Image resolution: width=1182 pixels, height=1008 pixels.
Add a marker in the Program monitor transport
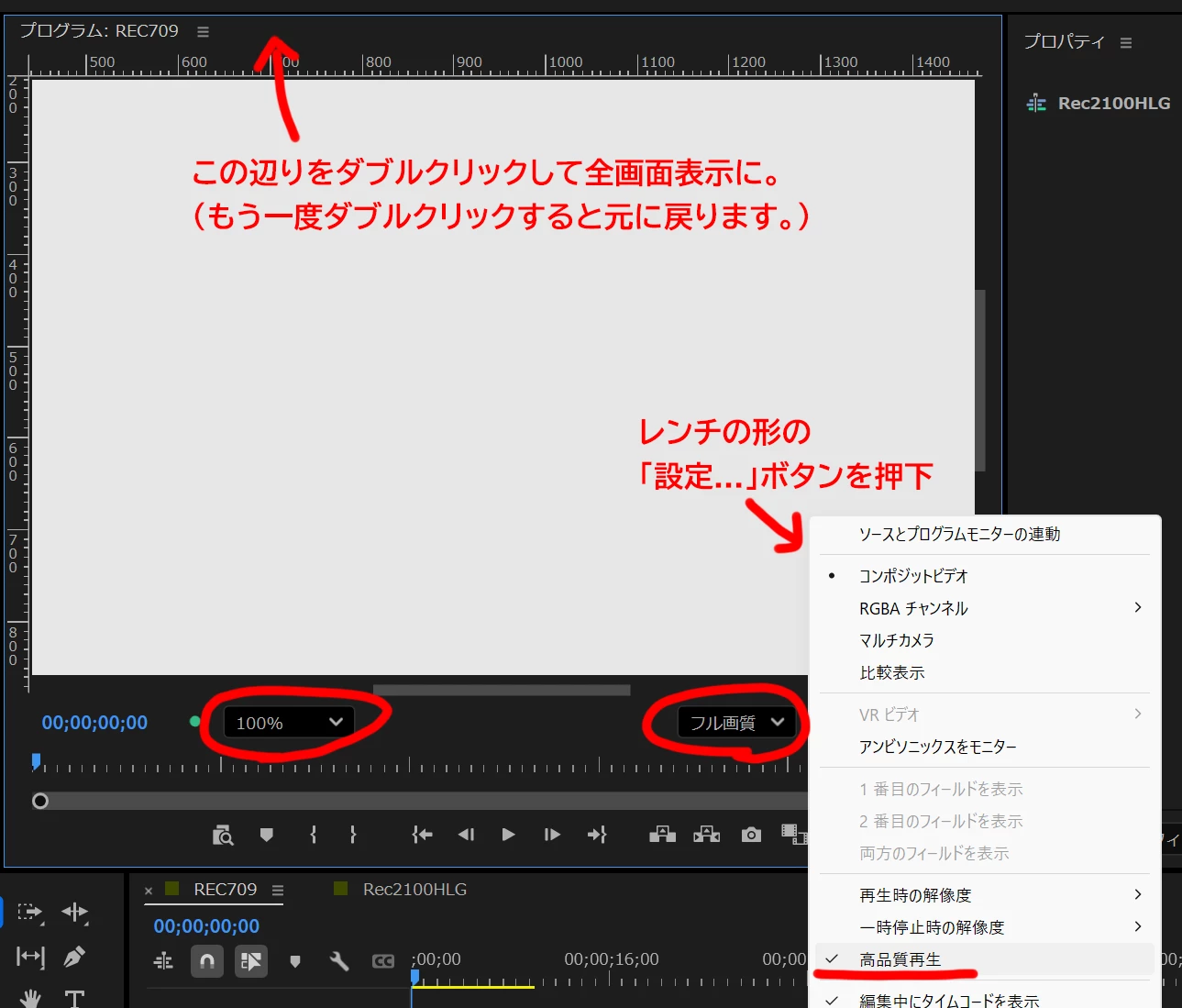tap(267, 835)
